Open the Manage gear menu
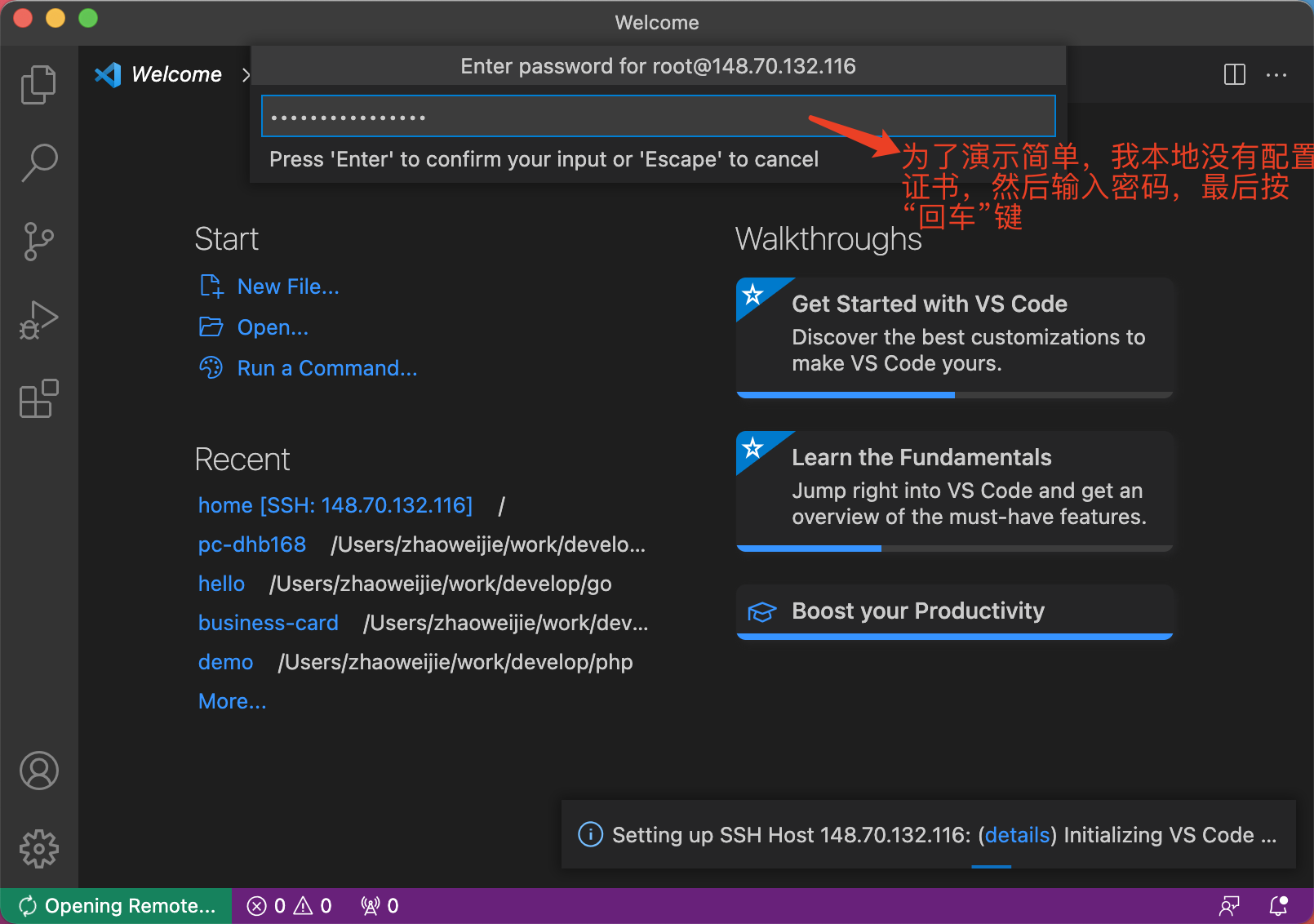 (38, 849)
